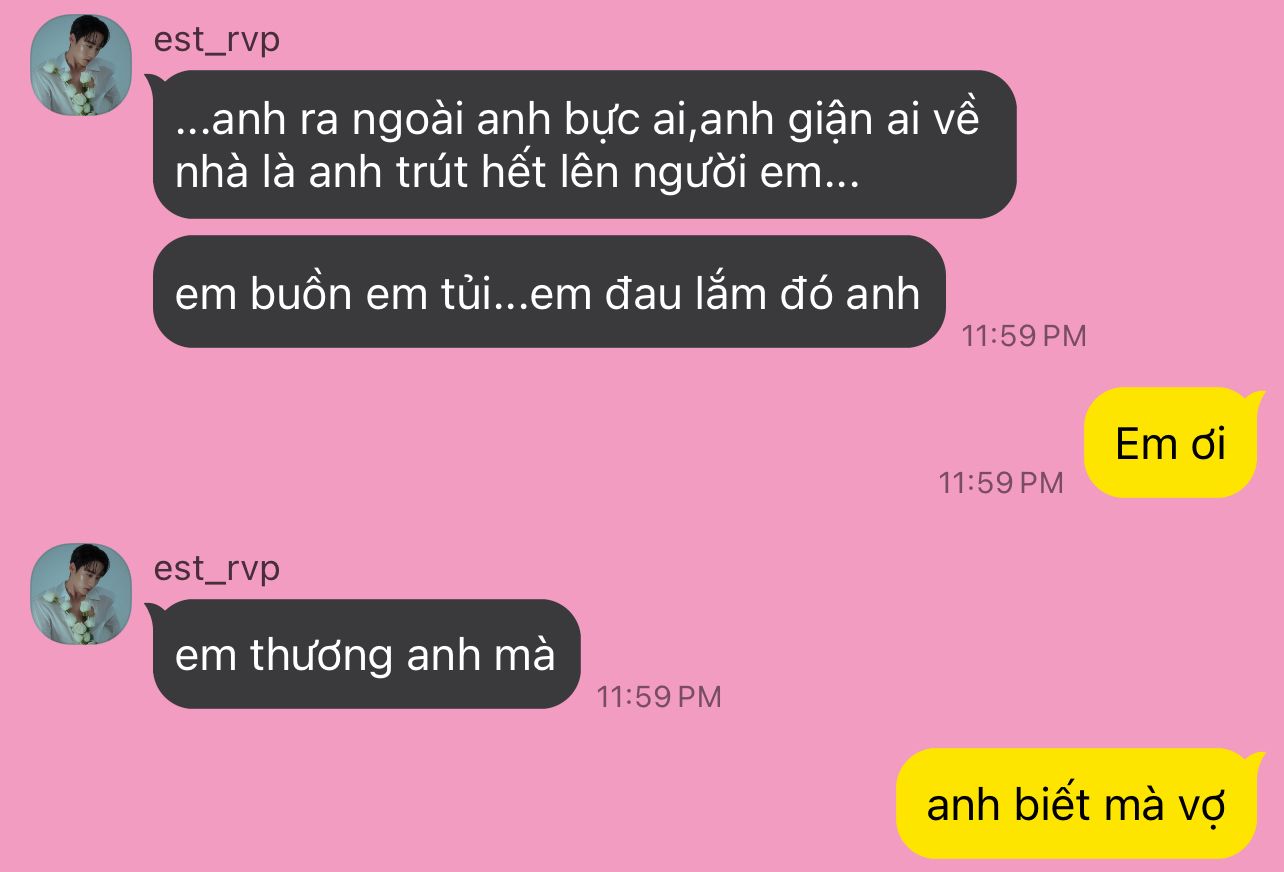Viewport: 1284px width, 872px height.
Task: Select the 'em thương anh mà' message bubble
Action: click(x=366, y=654)
